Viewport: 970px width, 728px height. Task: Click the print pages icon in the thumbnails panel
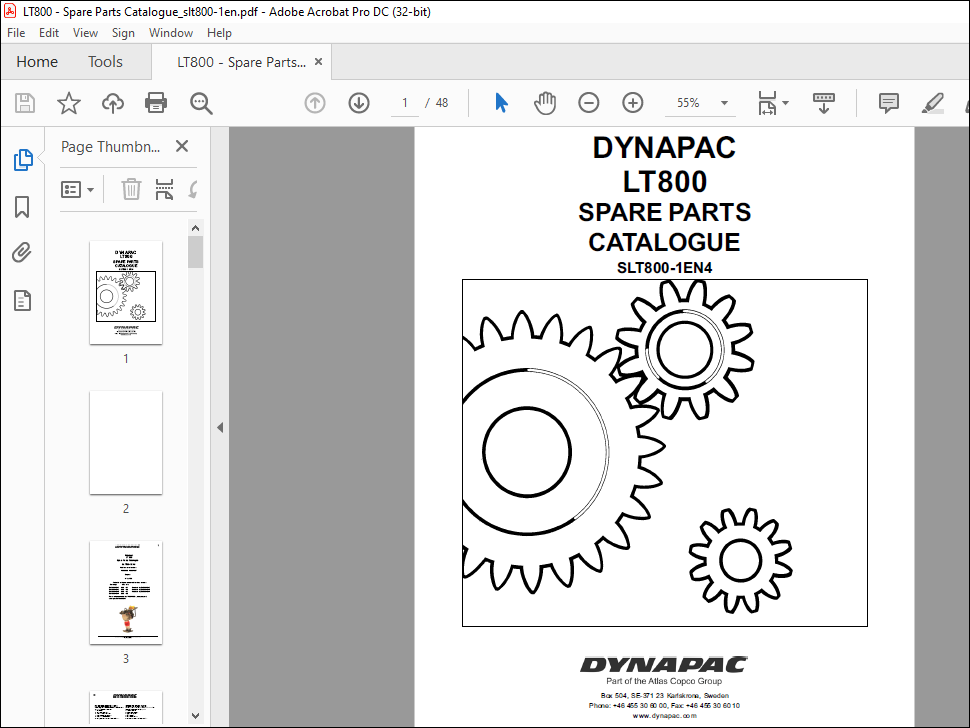tap(164, 189)
